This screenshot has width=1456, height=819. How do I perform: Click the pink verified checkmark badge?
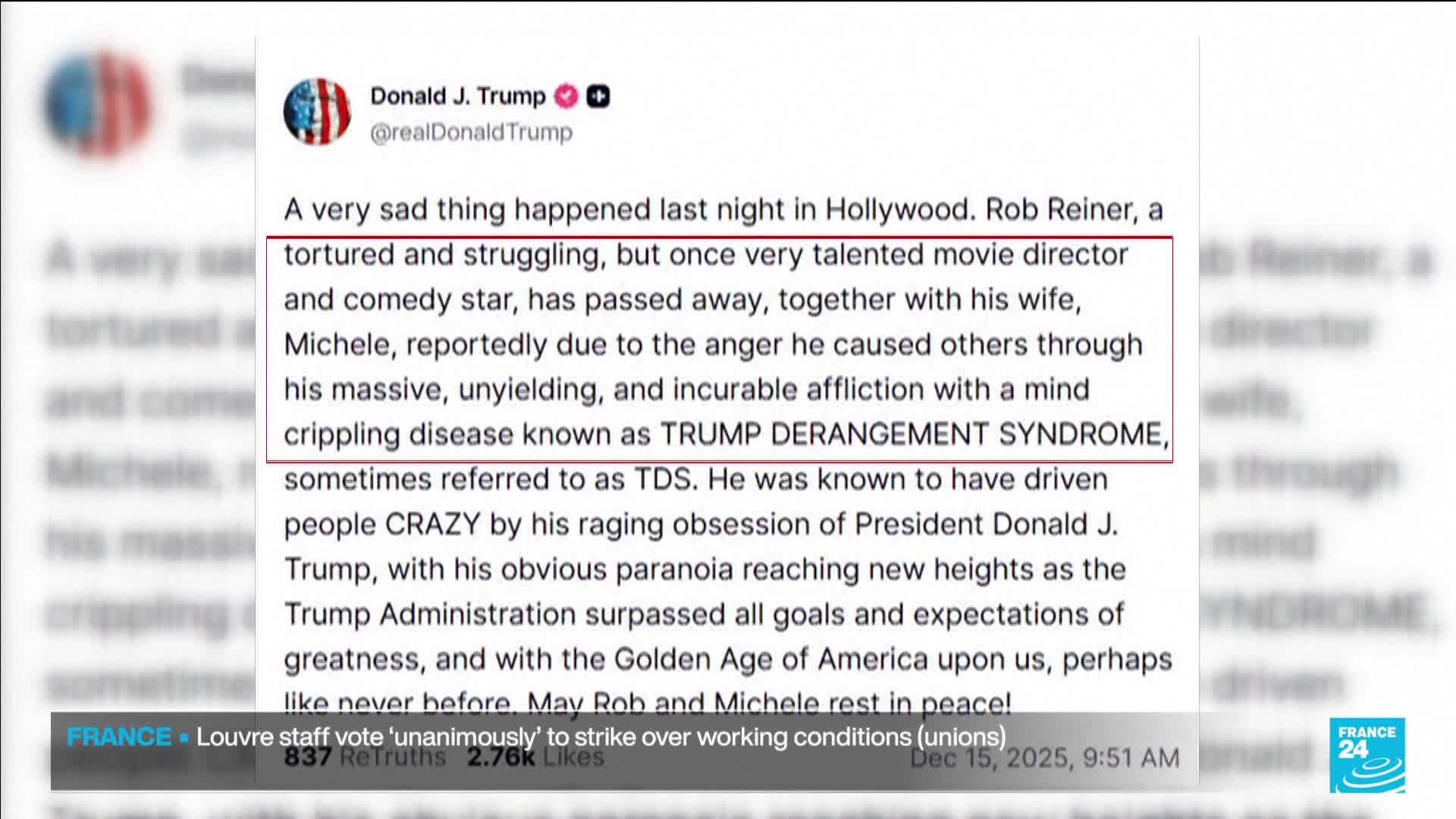[566, 96]
